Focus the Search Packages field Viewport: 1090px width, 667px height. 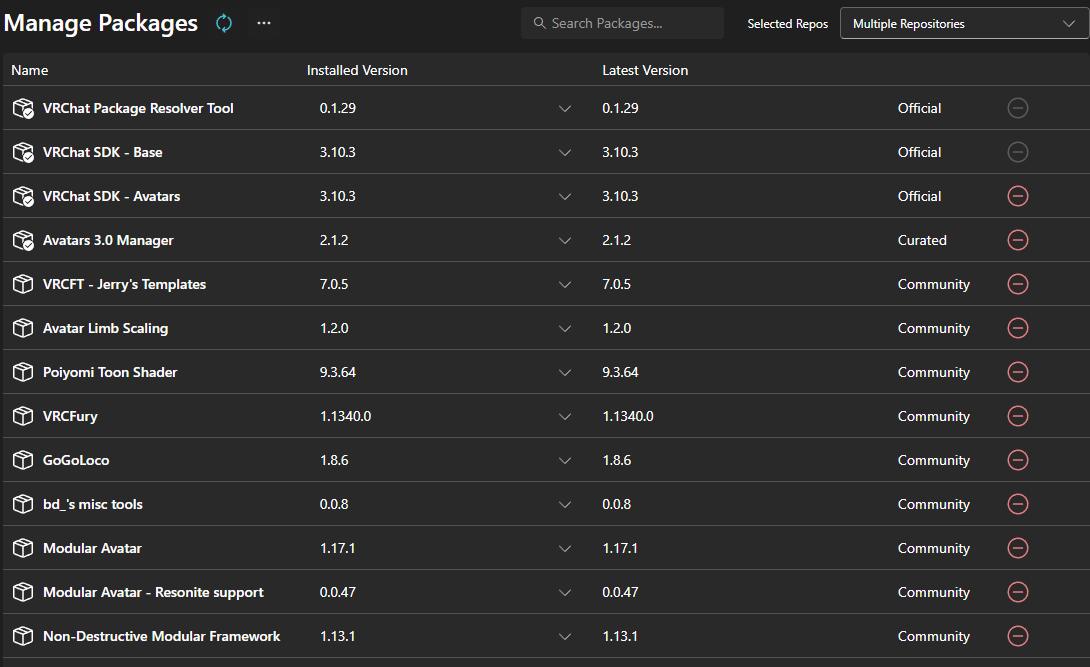(x=622, y=23)
